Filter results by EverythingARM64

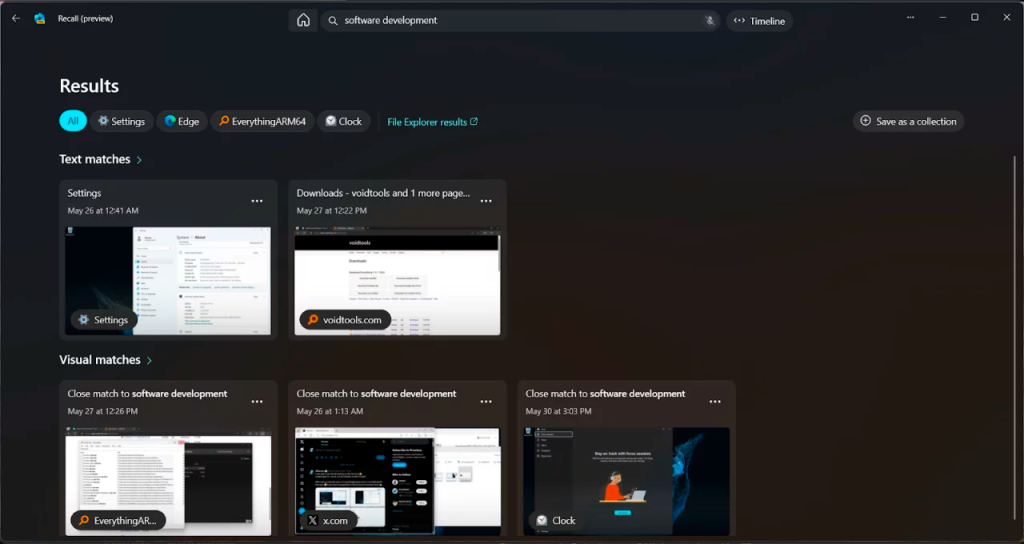[x=262, y=121]
